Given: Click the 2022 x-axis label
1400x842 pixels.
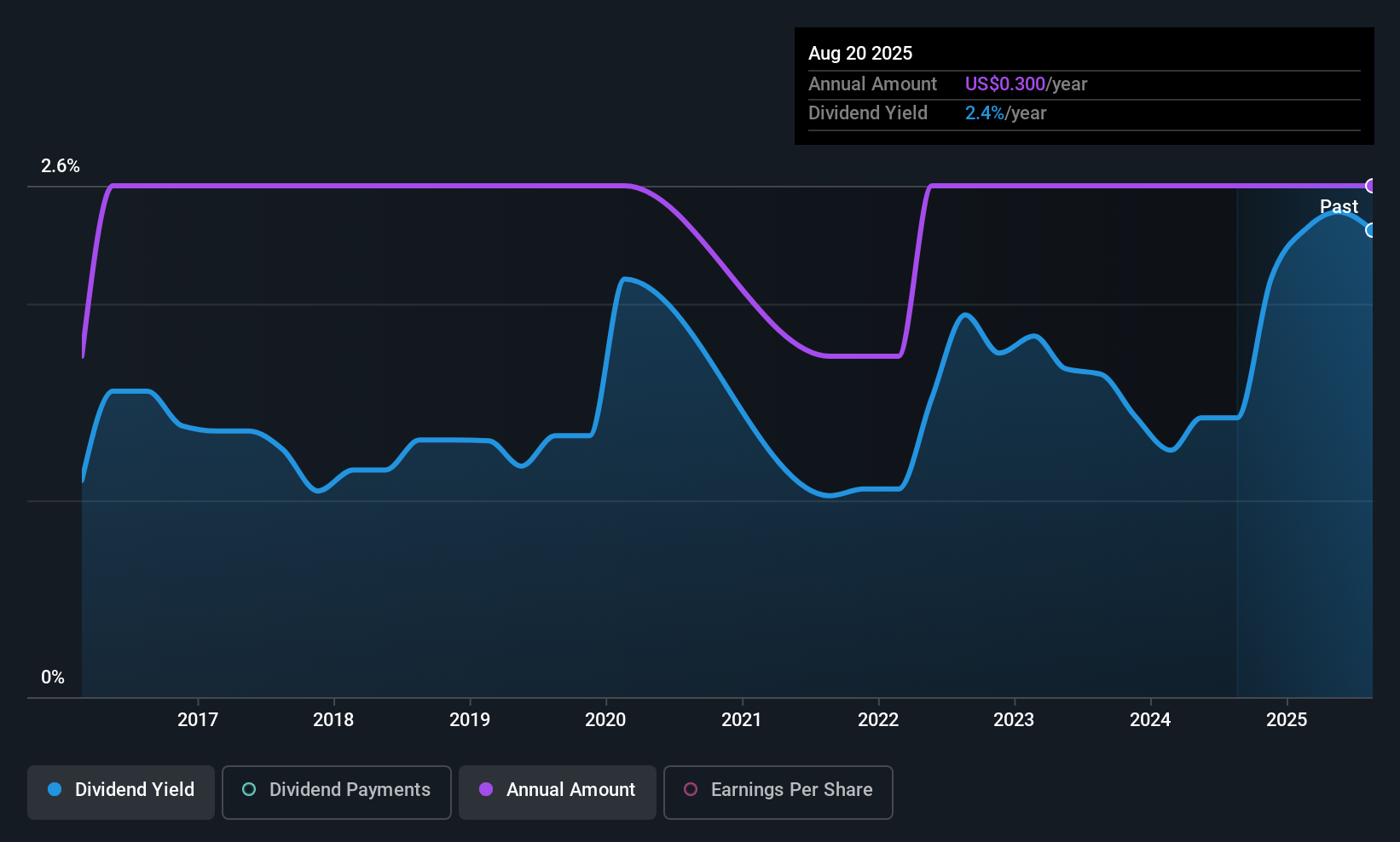Looking at the screenshot, I should pyautogui.click(x=878, y=720).
